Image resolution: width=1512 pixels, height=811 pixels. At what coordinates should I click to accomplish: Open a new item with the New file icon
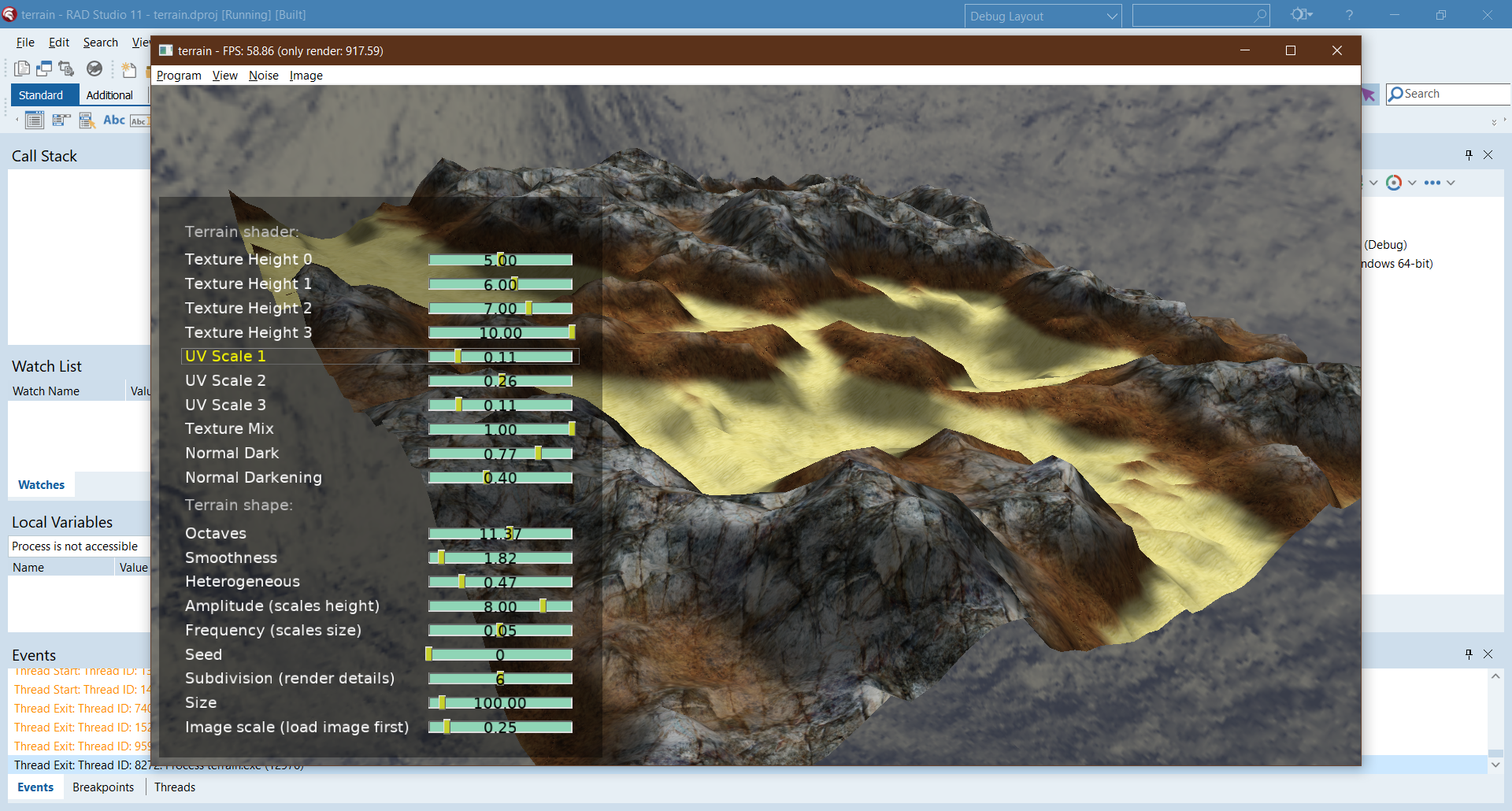[128, 69]
